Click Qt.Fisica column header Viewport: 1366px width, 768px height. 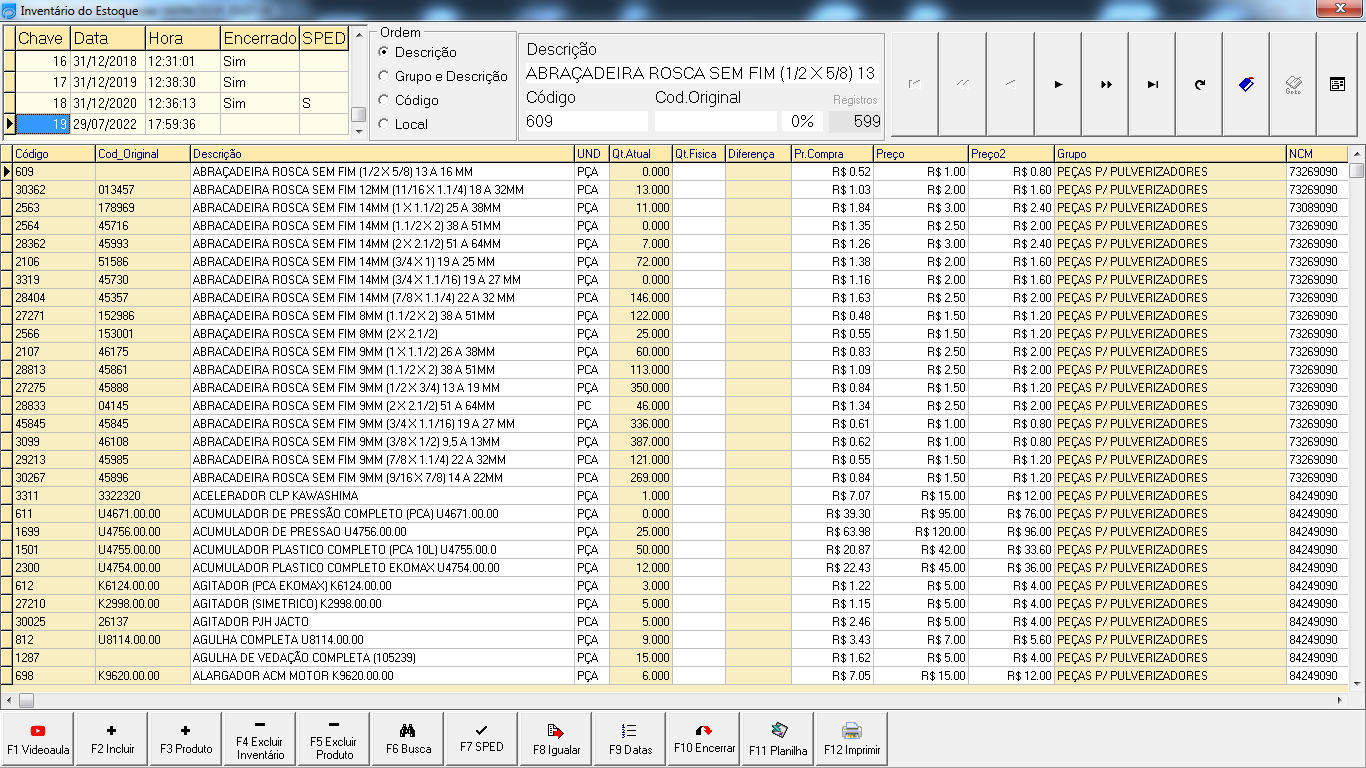click(699, 154)
